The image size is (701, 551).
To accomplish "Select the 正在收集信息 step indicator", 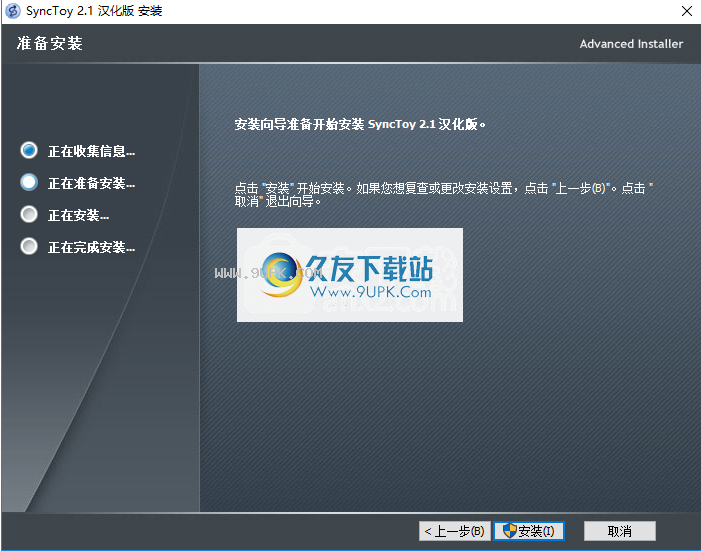I will tap(29, 150).
